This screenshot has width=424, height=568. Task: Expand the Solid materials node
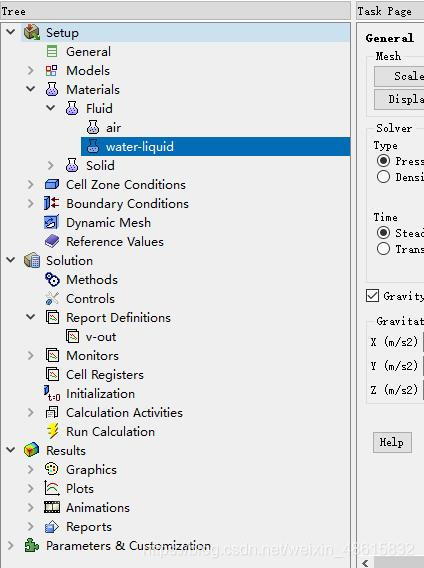[50, 166]
